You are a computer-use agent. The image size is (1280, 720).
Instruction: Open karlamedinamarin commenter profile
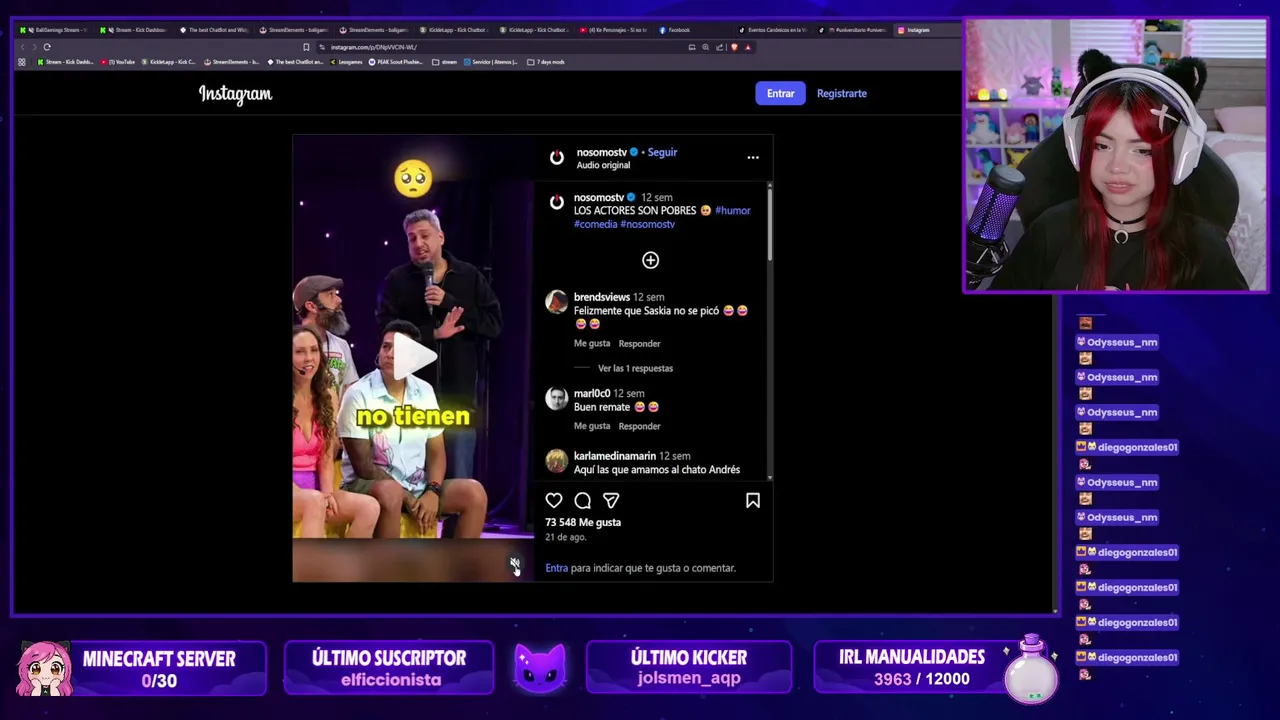[x=614, y=456]
